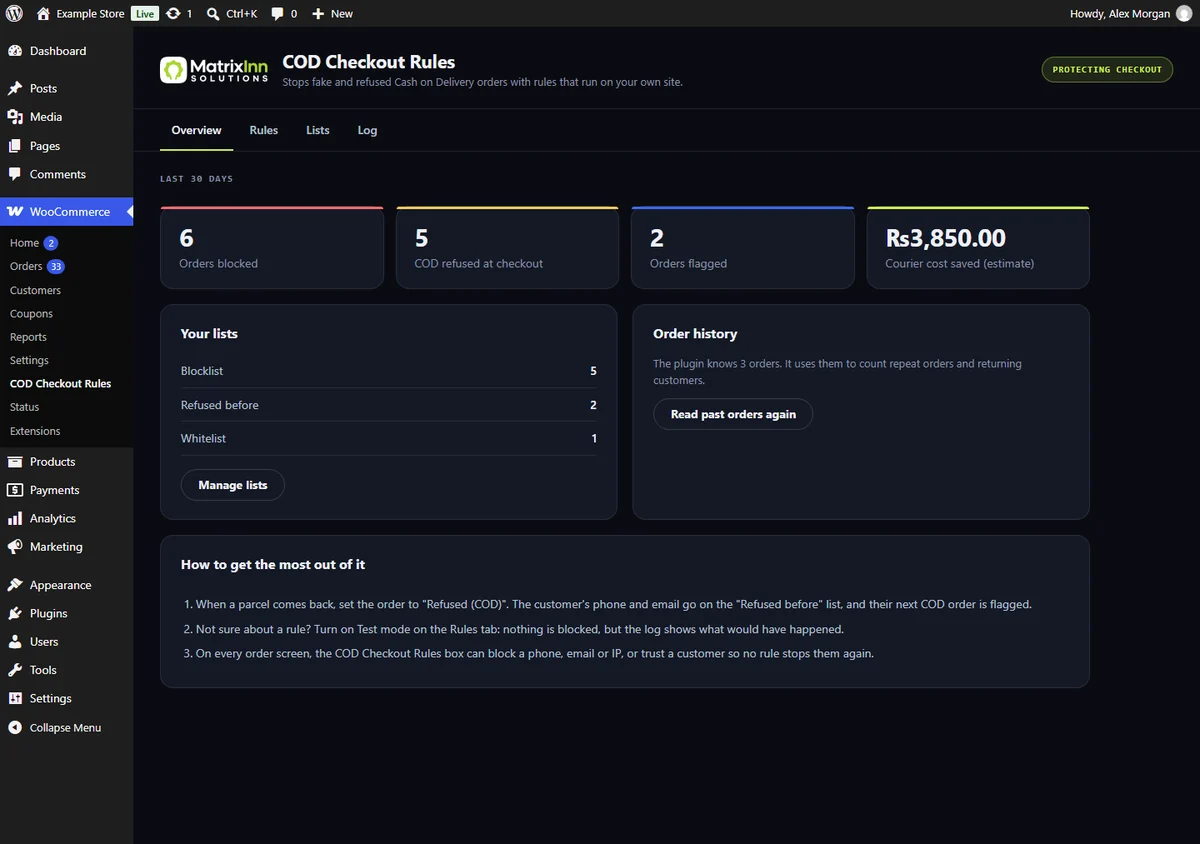
Task: Open the WordPress logo menu
Action: [x=14, y=13]
